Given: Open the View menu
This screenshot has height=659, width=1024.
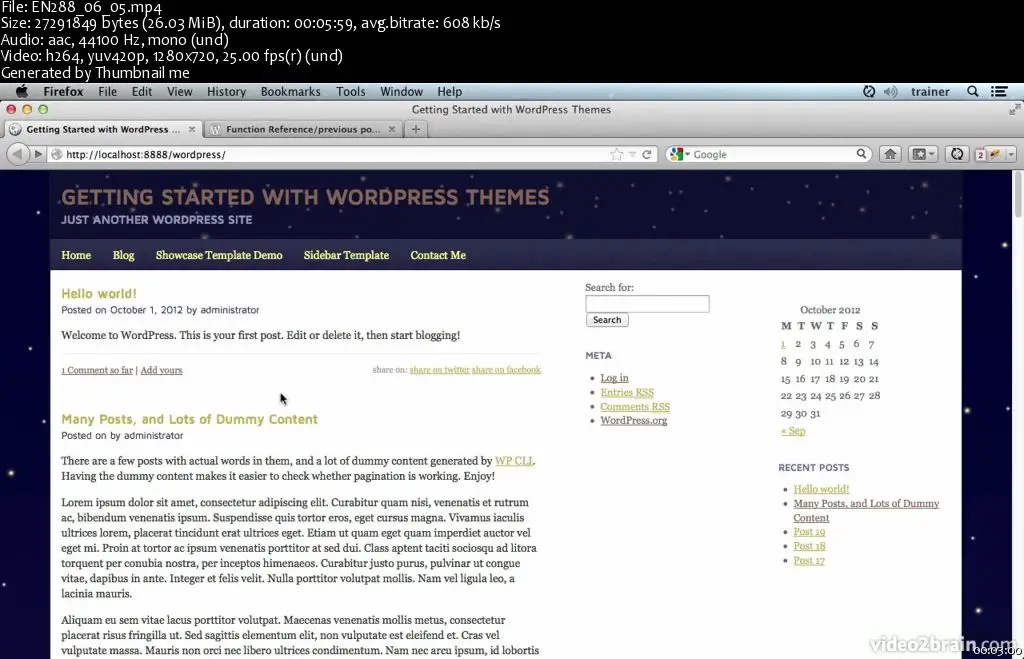Looking at the screenshot, I should point(179,91).
